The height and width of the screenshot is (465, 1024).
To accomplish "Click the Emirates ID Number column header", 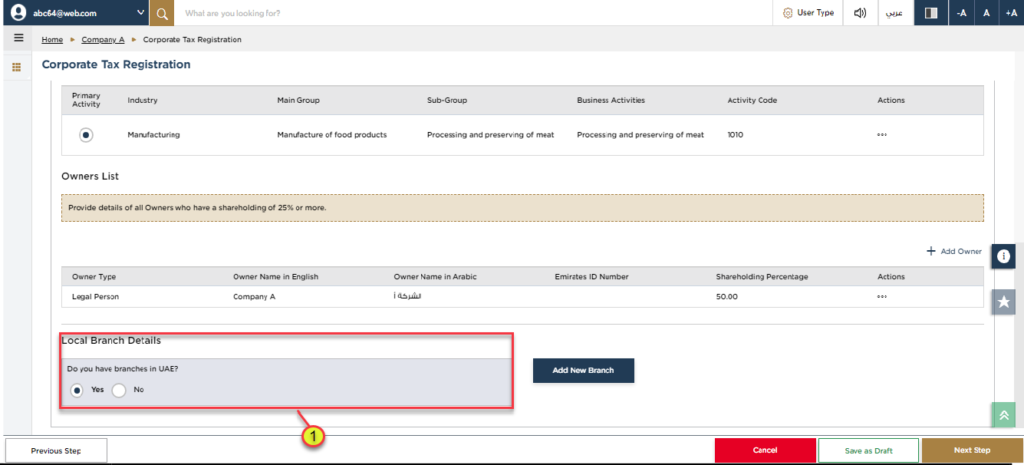I will [592, 277].
